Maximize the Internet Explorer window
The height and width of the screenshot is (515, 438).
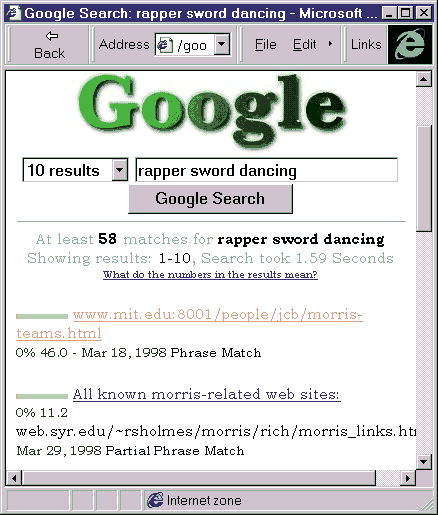tap(406, 13)
